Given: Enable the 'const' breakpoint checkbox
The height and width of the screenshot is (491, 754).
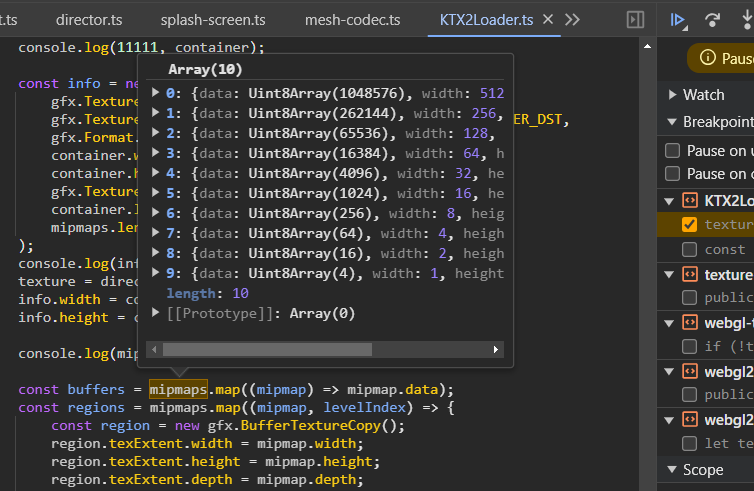Looking at the screenshot, I should coord(689,249).
